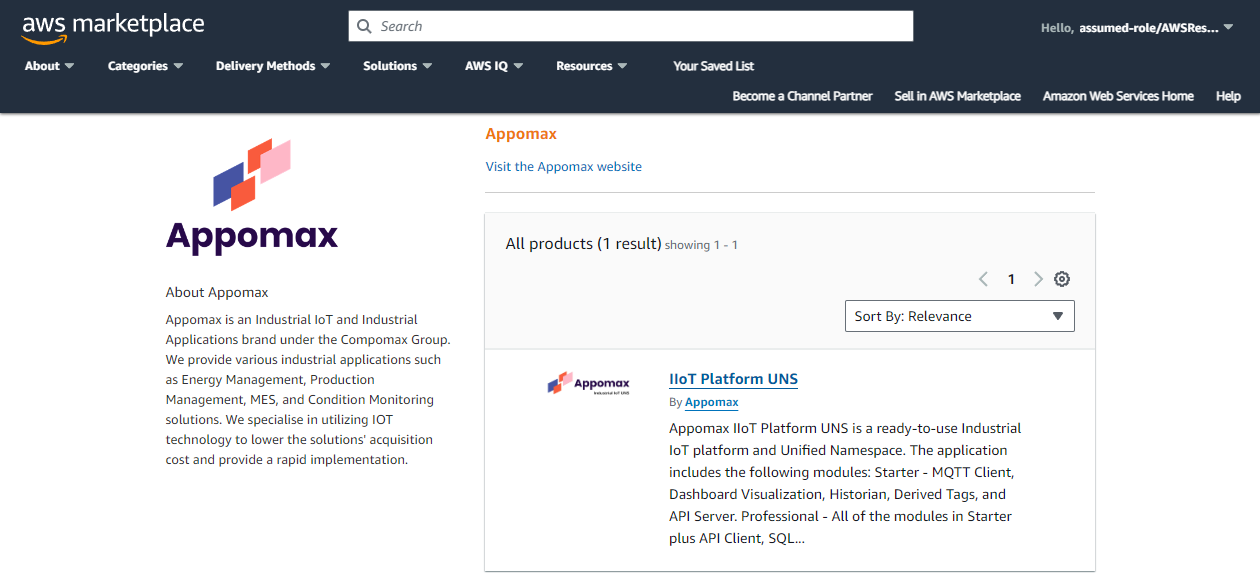Open pagination settings gear icon
The height and width of the screenshot is (582, 1260).
tap(1062, 279)
